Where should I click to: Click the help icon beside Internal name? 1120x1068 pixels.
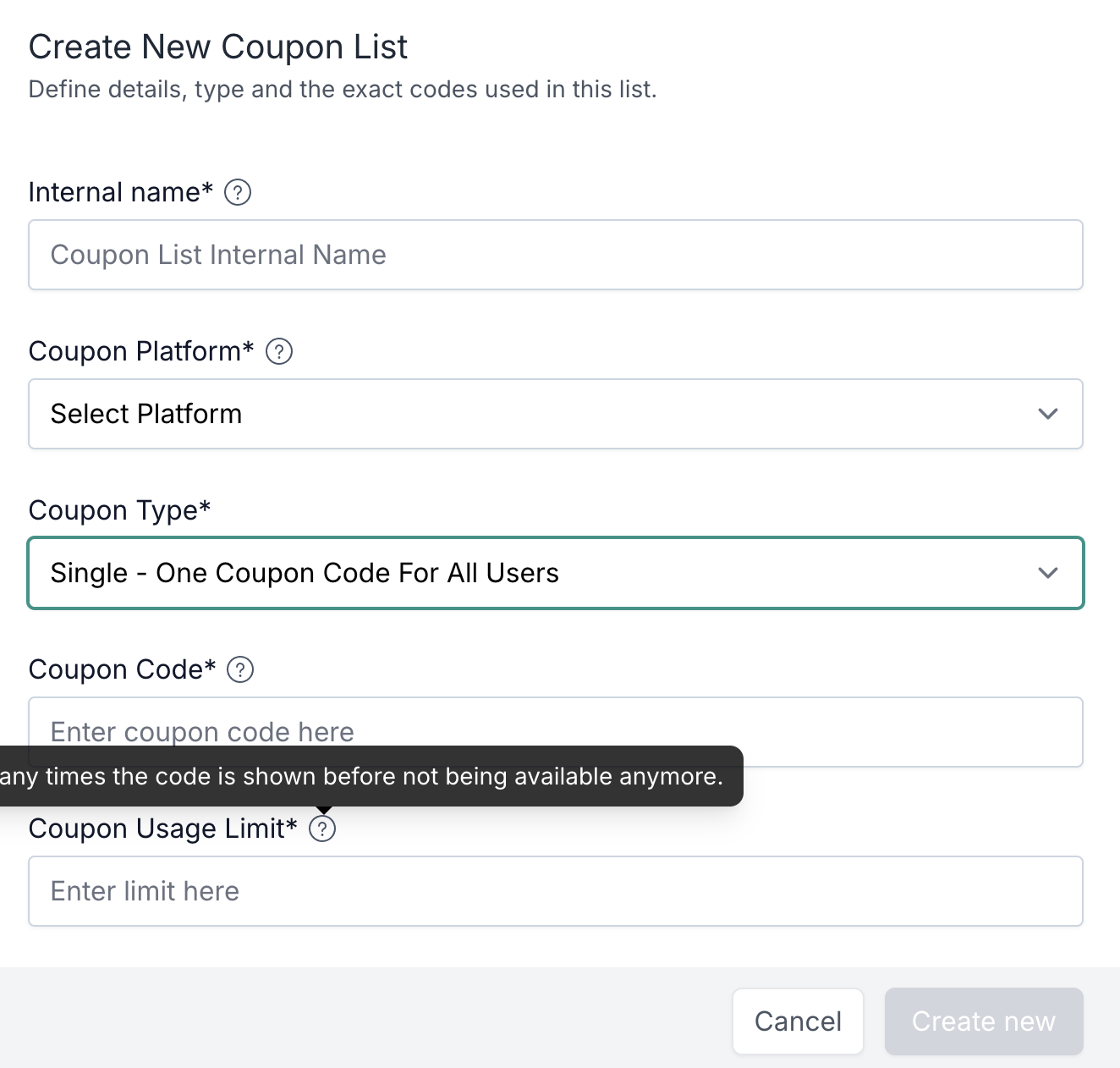click(x=238, y=193)
